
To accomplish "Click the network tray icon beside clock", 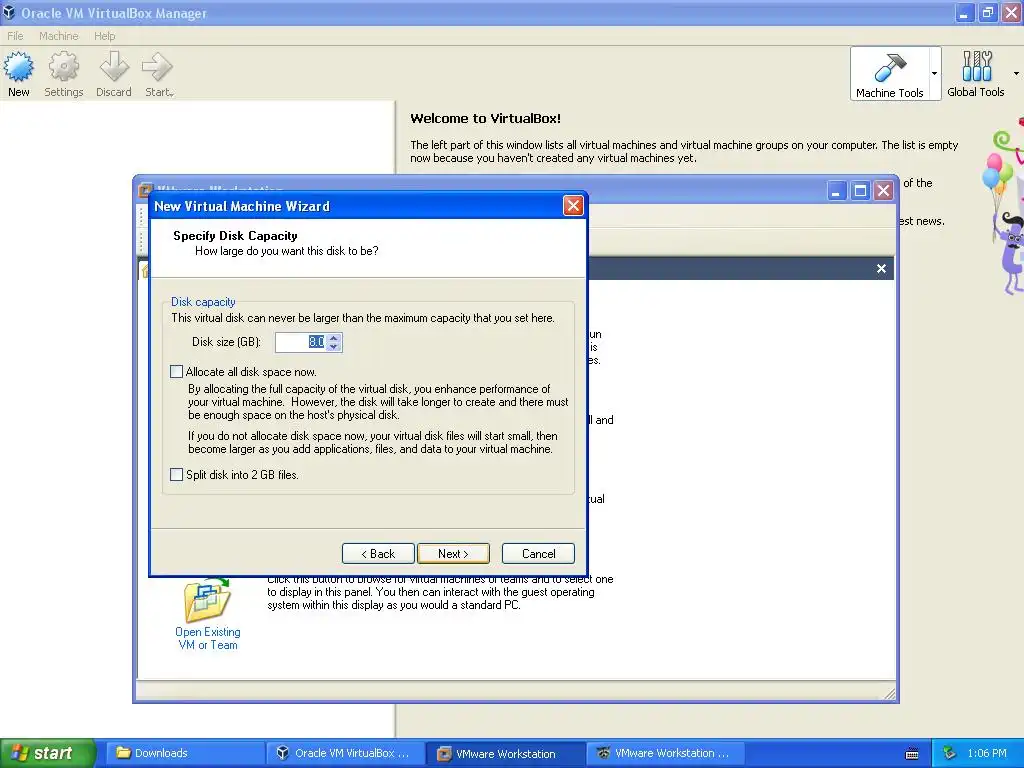I will (x=949, y=754).
